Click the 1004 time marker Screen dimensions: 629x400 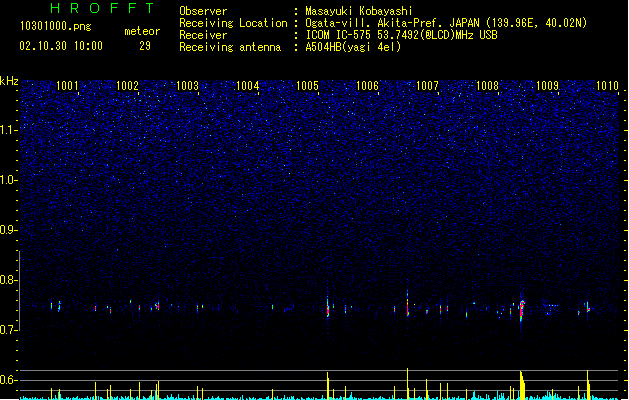click(248, 86)
